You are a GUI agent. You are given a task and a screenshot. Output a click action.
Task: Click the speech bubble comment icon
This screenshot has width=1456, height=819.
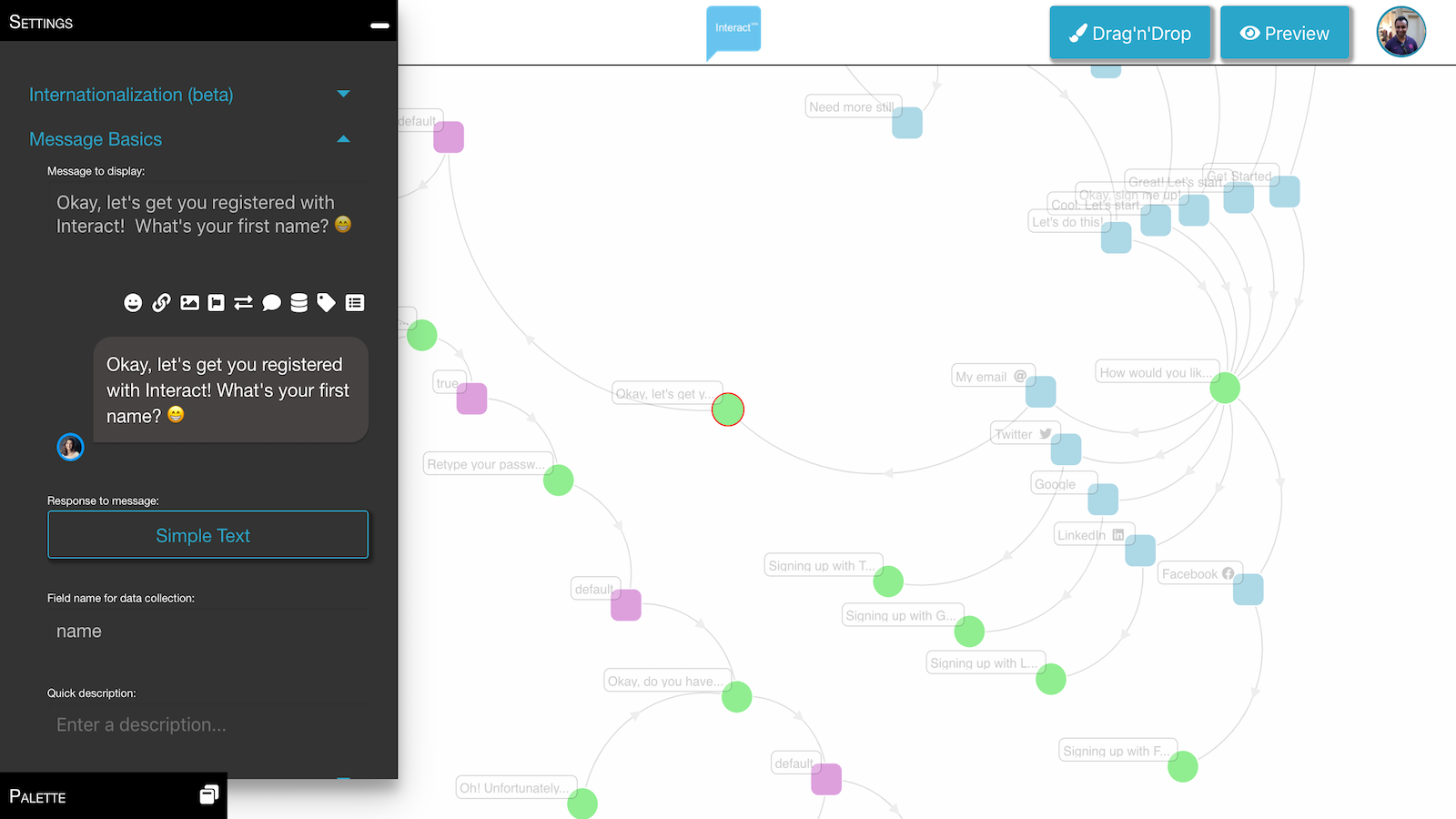point(271,303)
